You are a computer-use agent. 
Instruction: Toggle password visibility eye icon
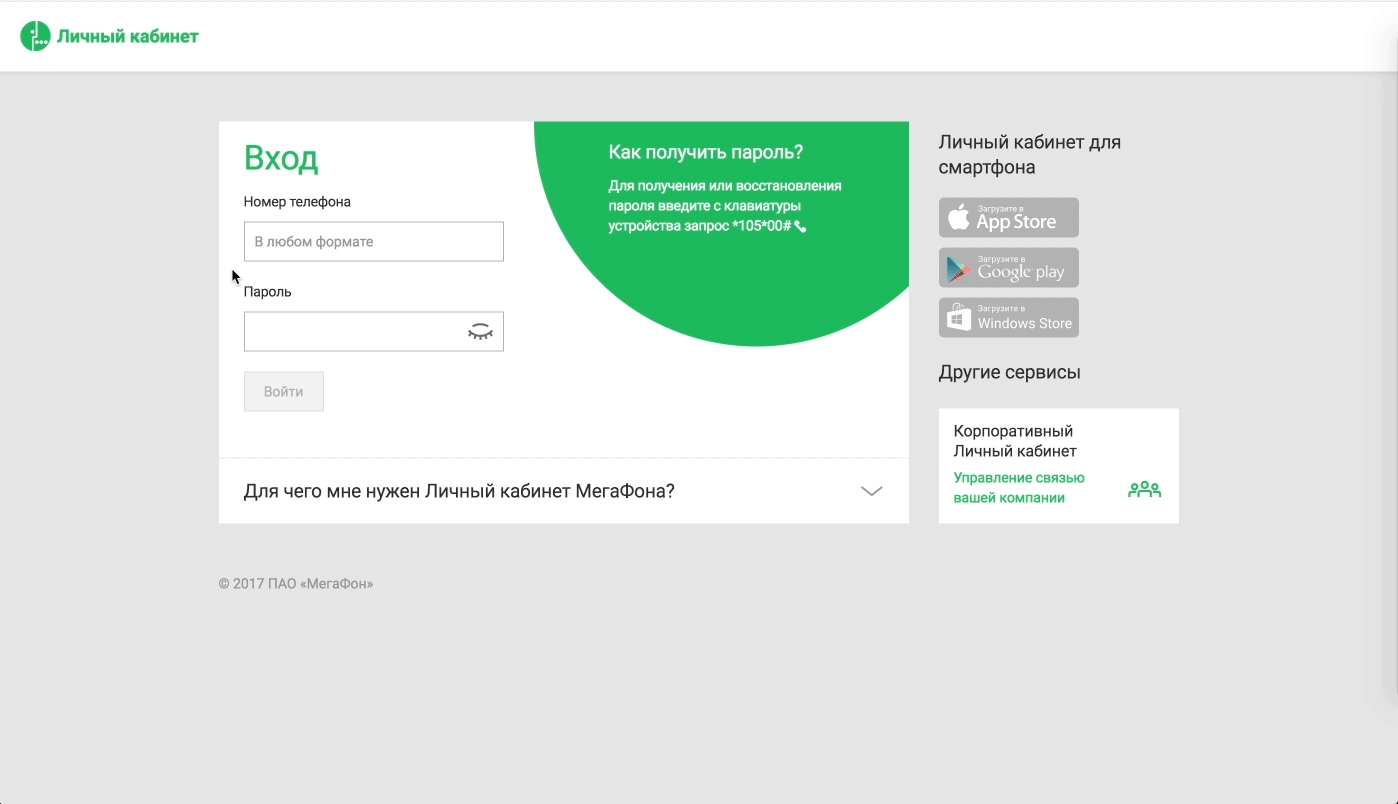pyautogui.click(x=481, y=332)
